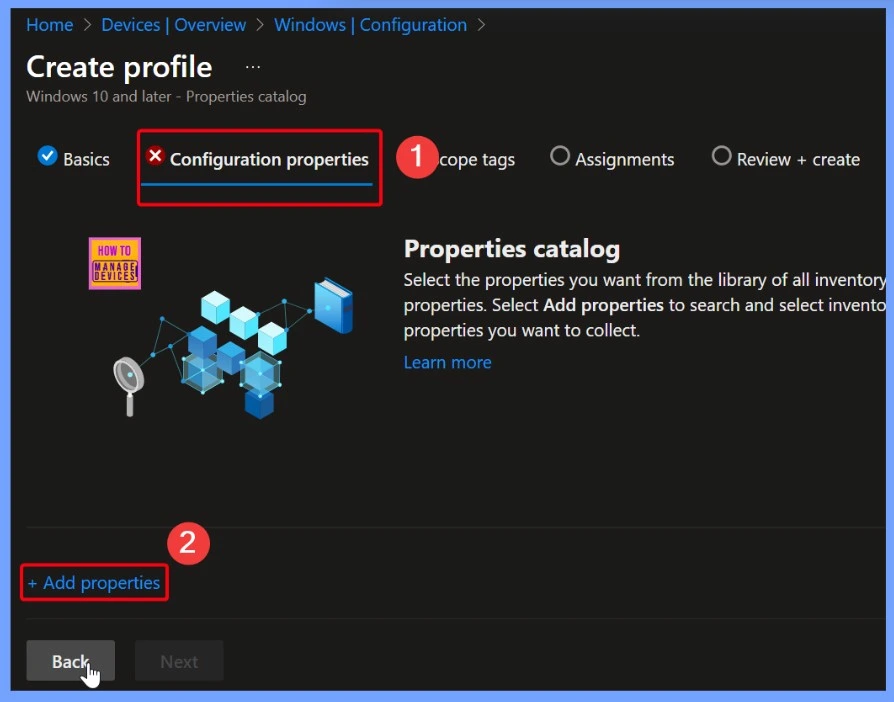
Task: Click the red error icon on Configuration properties
Action: point(155,156)
